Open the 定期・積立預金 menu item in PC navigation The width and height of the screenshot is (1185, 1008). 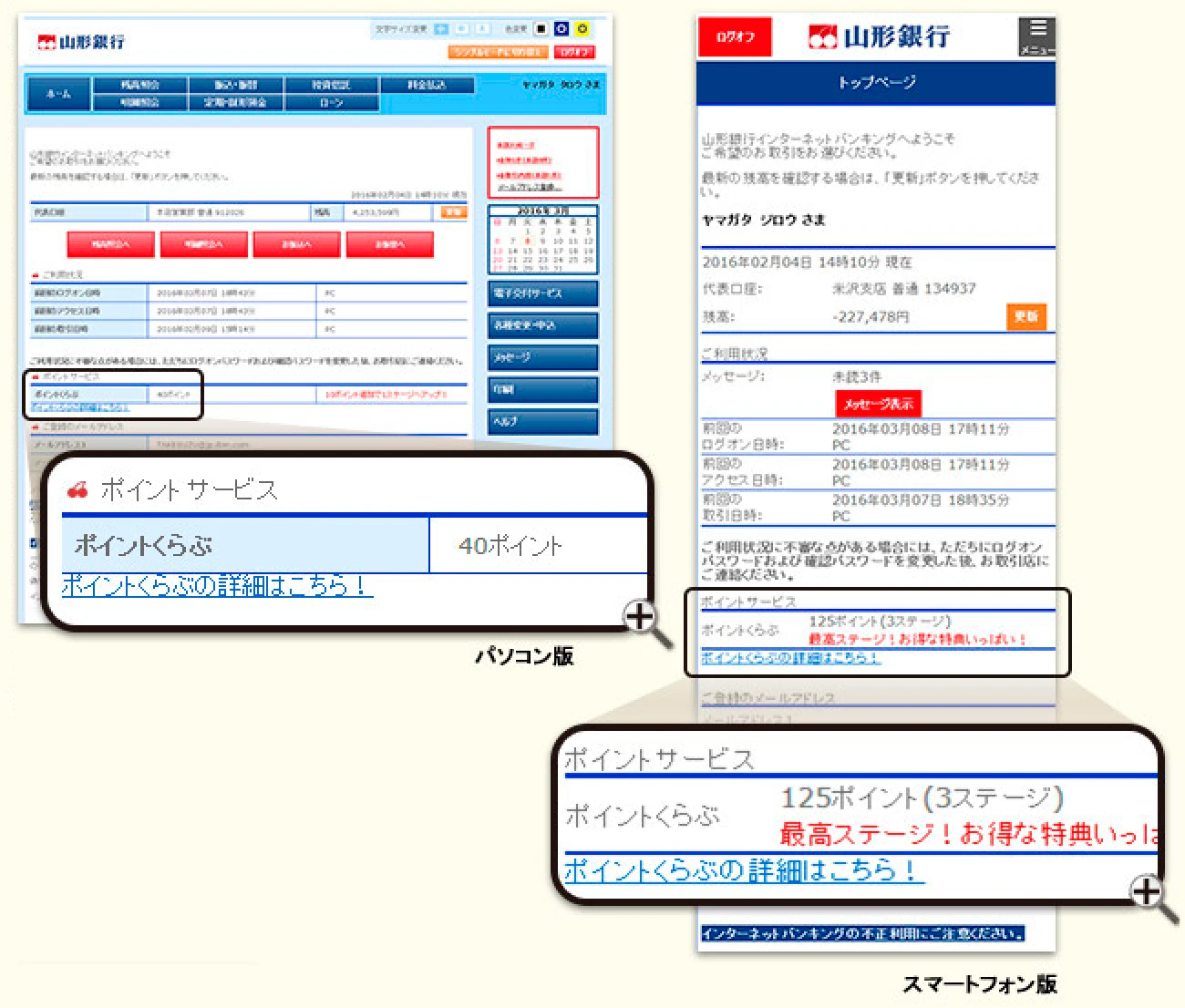pos(235,103)
